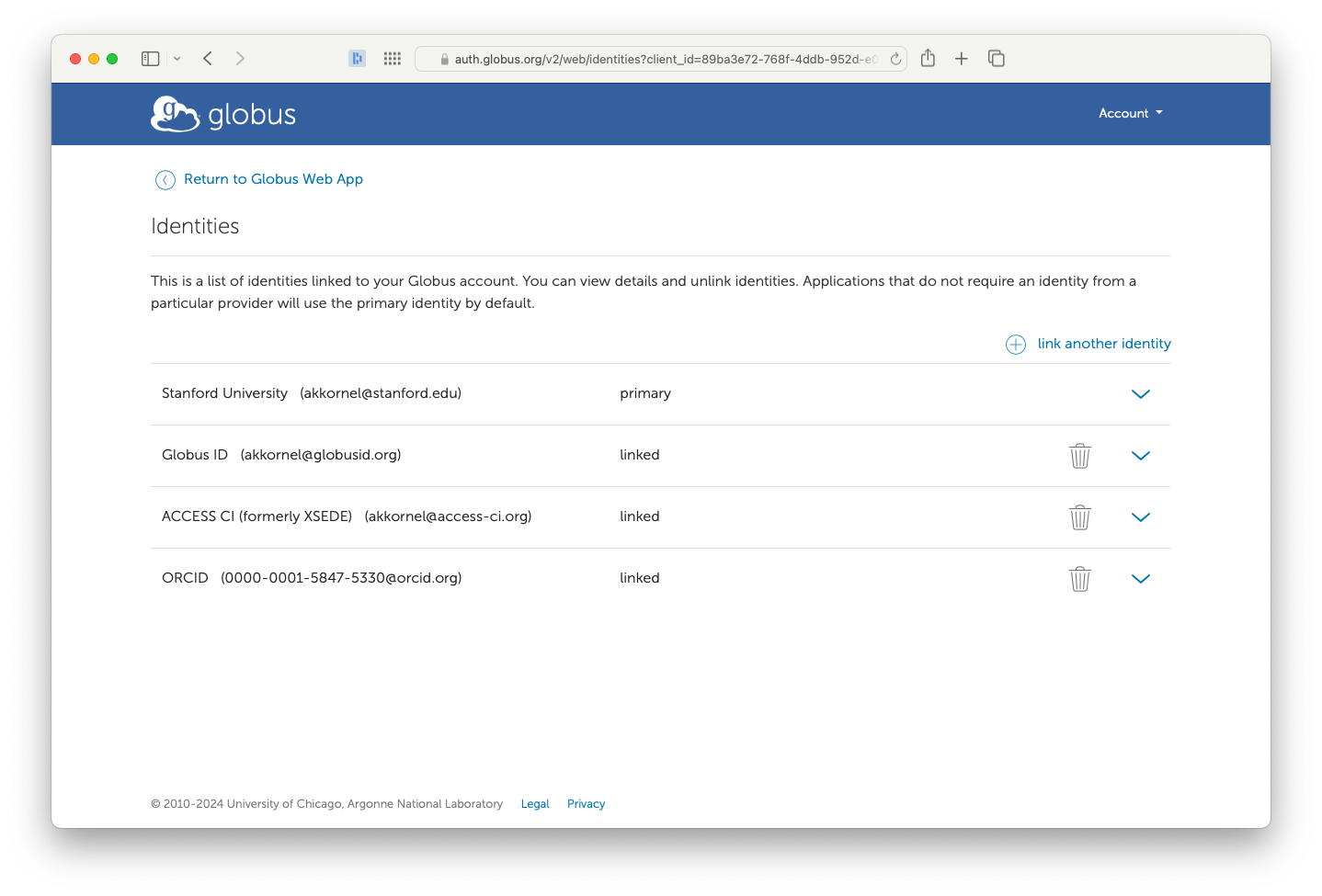The height and width of the screenshot is (896, 1322).
Task: Click the back arrow circle icon beside Return
Action: tap(165, 180)
